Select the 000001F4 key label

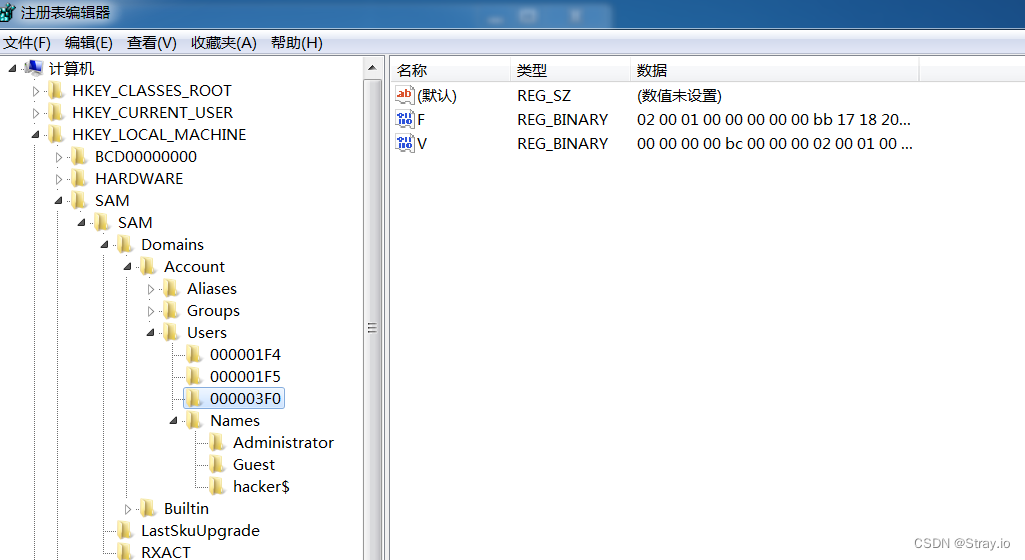pyautogui.click(x=245, y=355)
